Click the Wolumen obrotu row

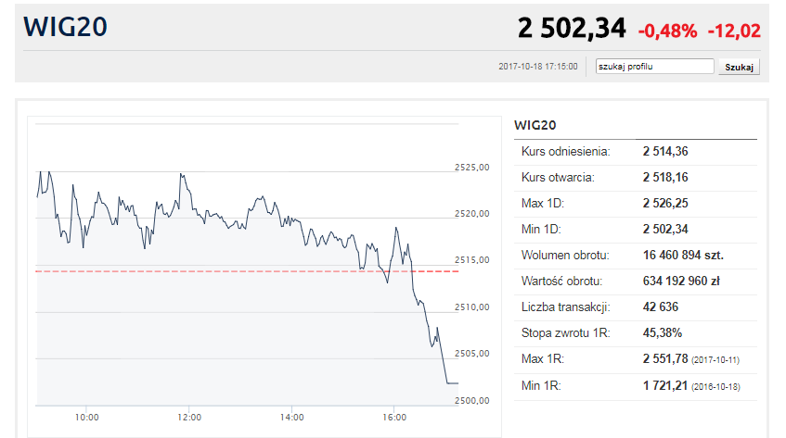coord(635,254)
